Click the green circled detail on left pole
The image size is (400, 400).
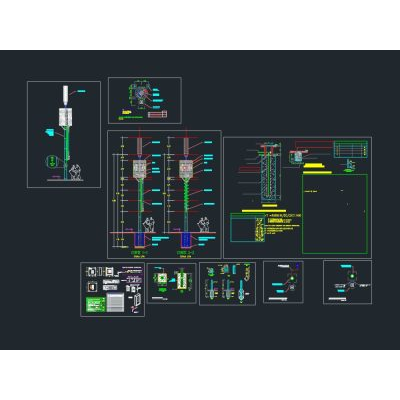coord(52,162)
